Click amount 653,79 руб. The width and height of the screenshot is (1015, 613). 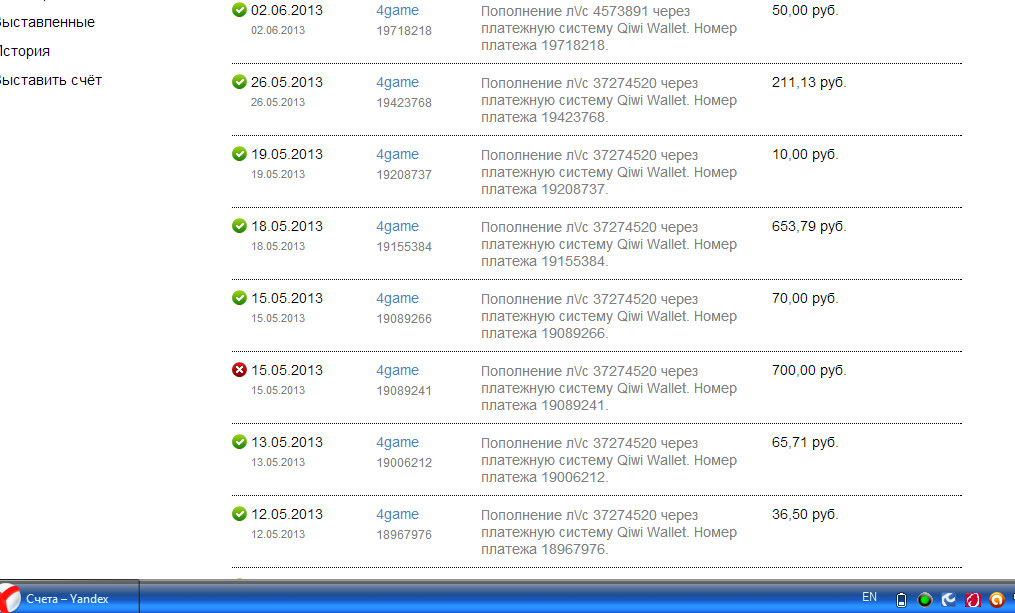pos(809,226)
